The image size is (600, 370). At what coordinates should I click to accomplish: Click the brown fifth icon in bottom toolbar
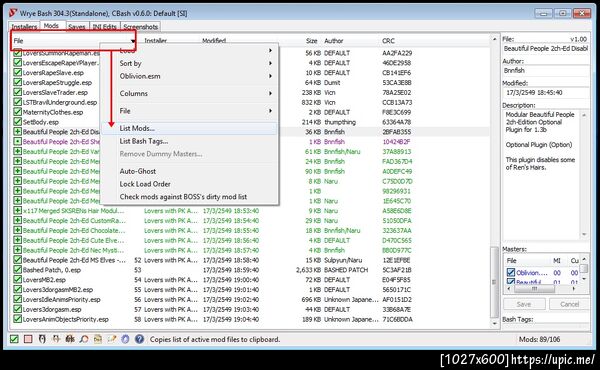coord(70,339)
